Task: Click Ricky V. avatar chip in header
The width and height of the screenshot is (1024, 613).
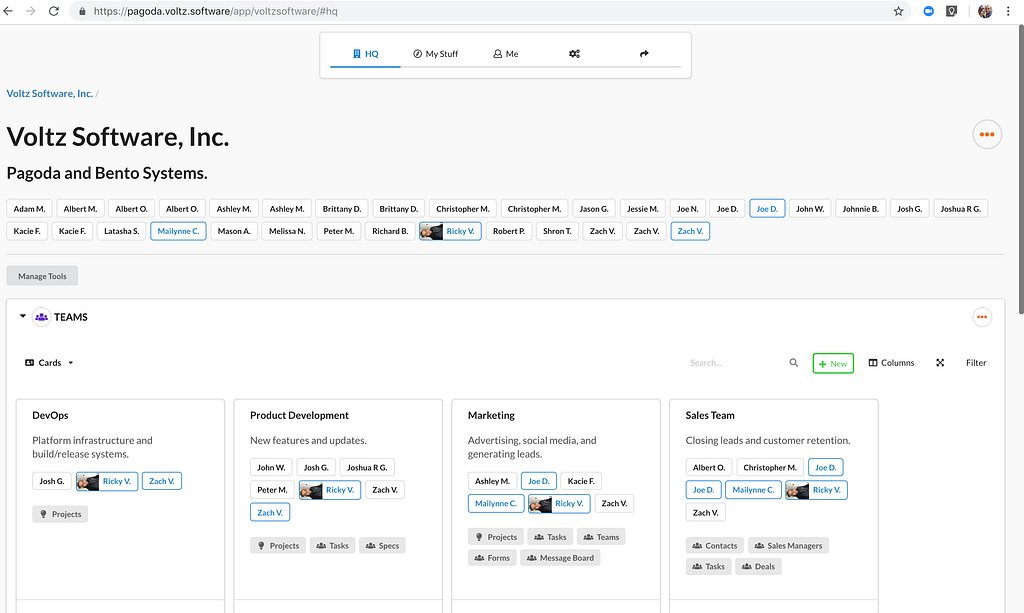Action: pyautogui.click(x=450, y=231)
